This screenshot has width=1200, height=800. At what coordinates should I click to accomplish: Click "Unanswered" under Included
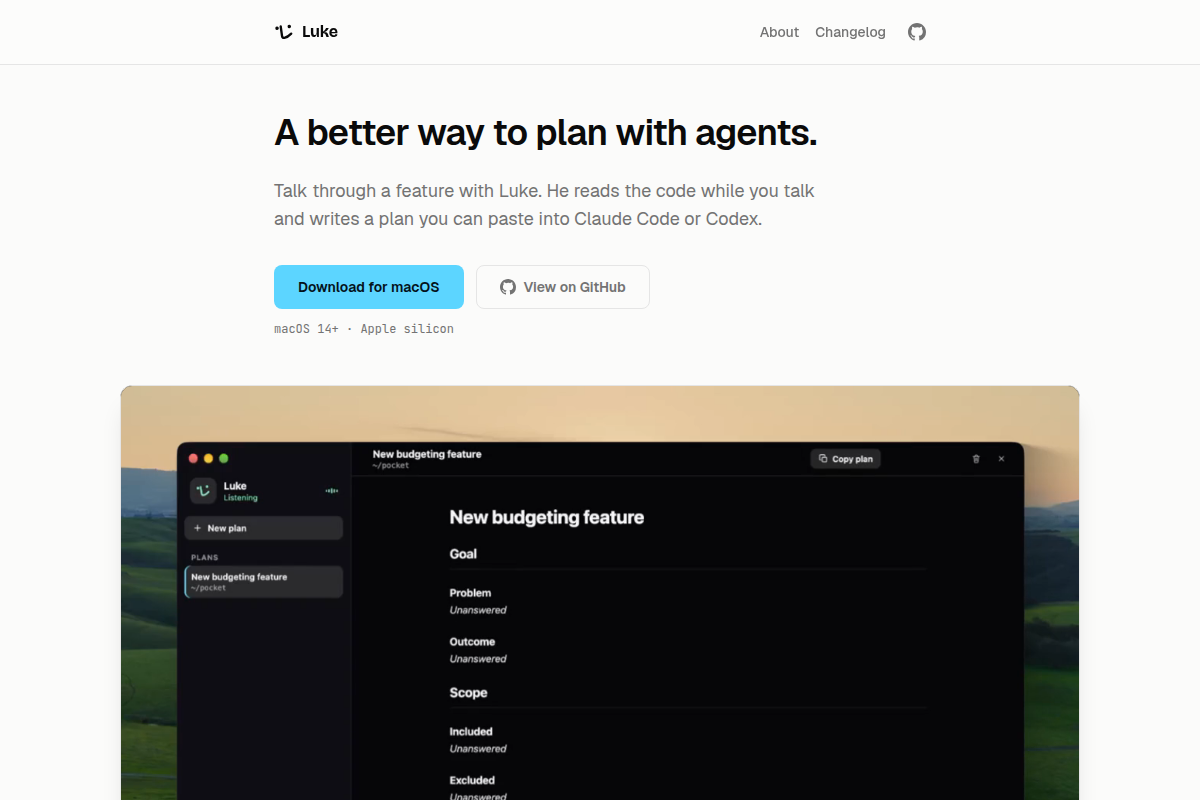click(478, 749)
